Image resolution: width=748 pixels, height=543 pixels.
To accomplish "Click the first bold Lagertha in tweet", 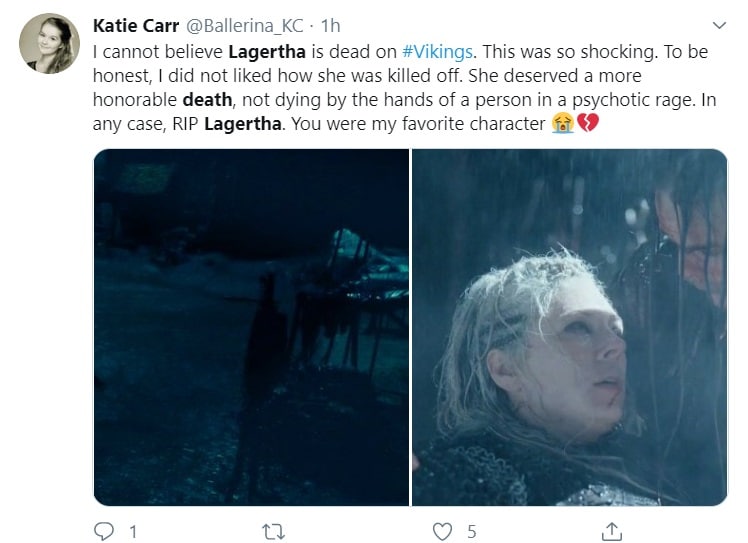I will [x=267, y=52].
